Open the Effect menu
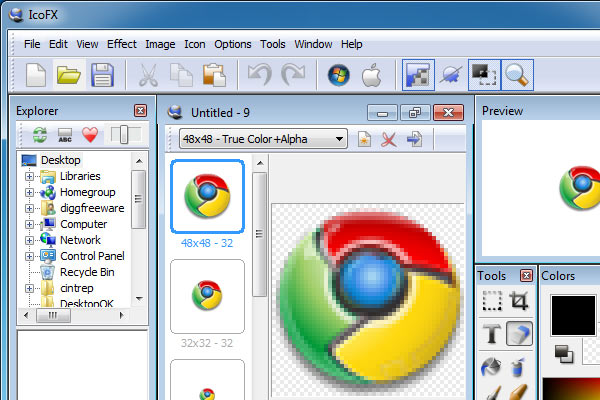 tap(122, 44)
